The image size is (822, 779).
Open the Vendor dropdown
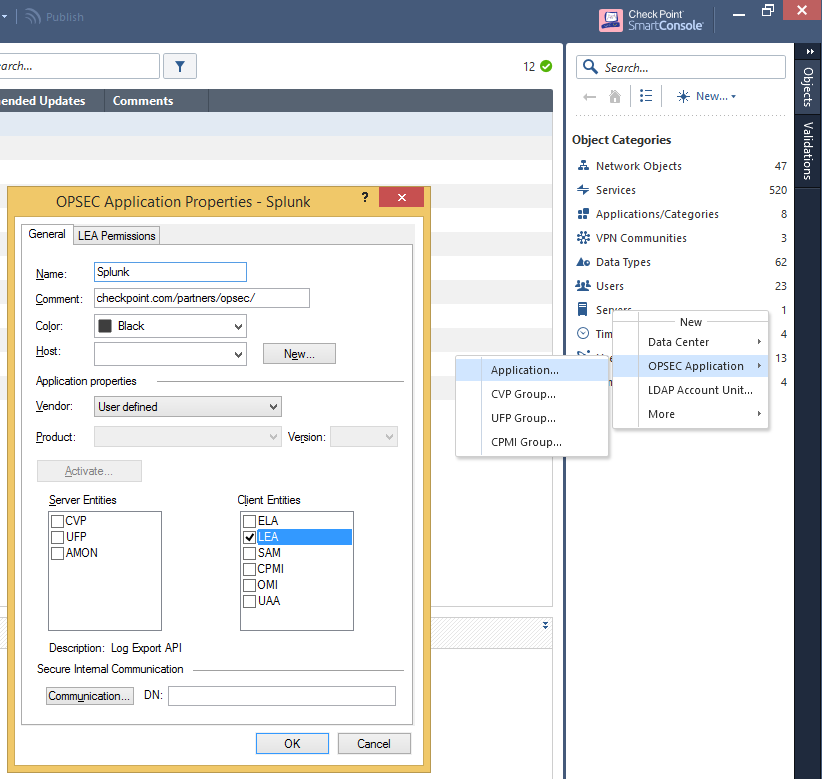[188, 407]
